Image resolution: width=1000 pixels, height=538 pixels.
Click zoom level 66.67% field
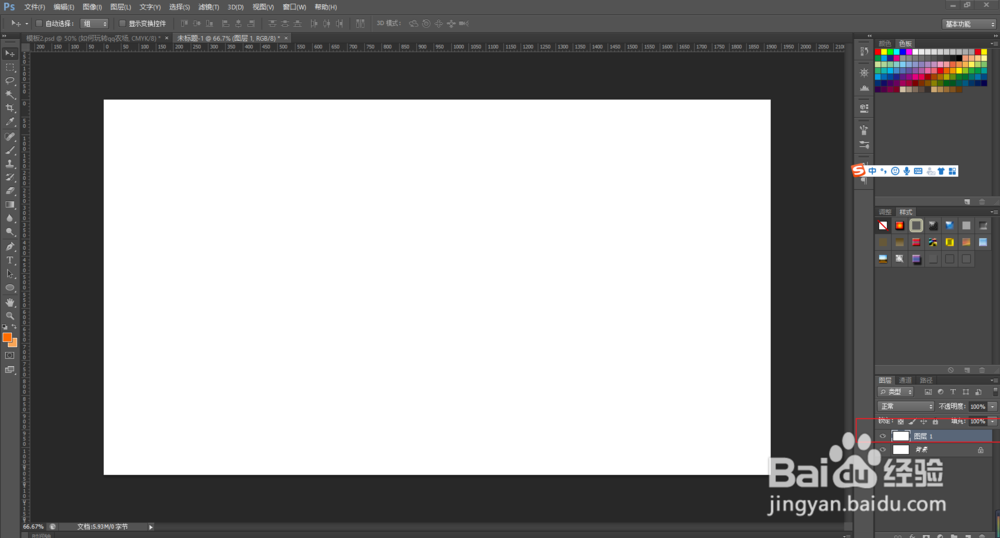(33, 527)
